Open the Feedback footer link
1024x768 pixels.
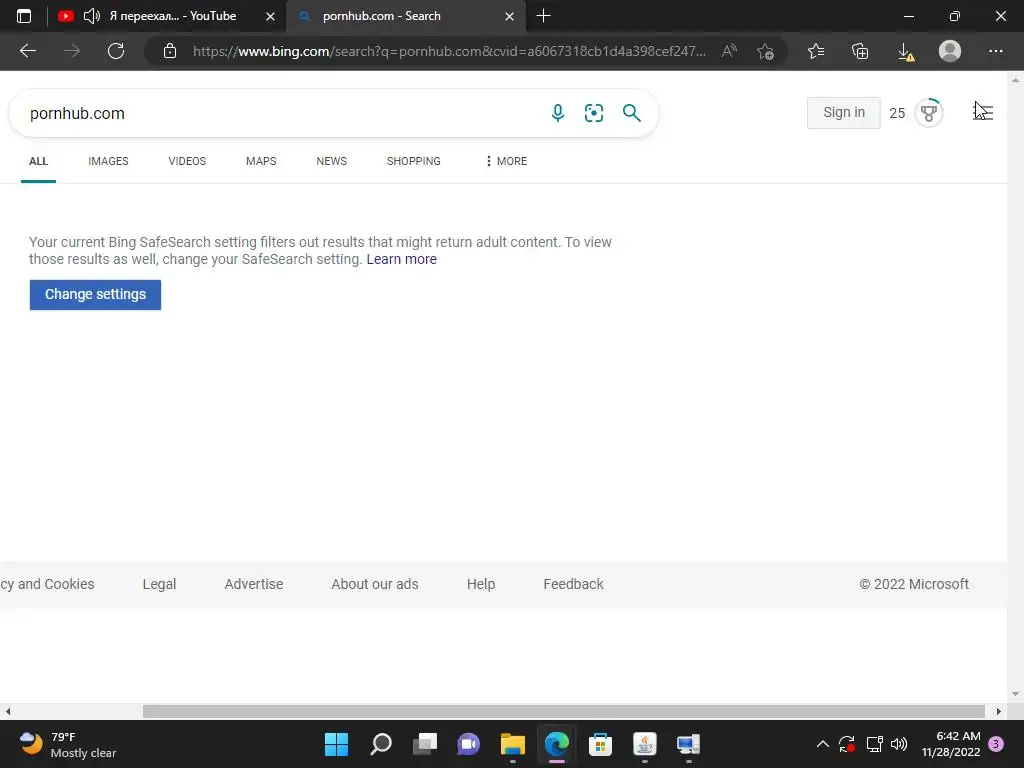(573, 584)
